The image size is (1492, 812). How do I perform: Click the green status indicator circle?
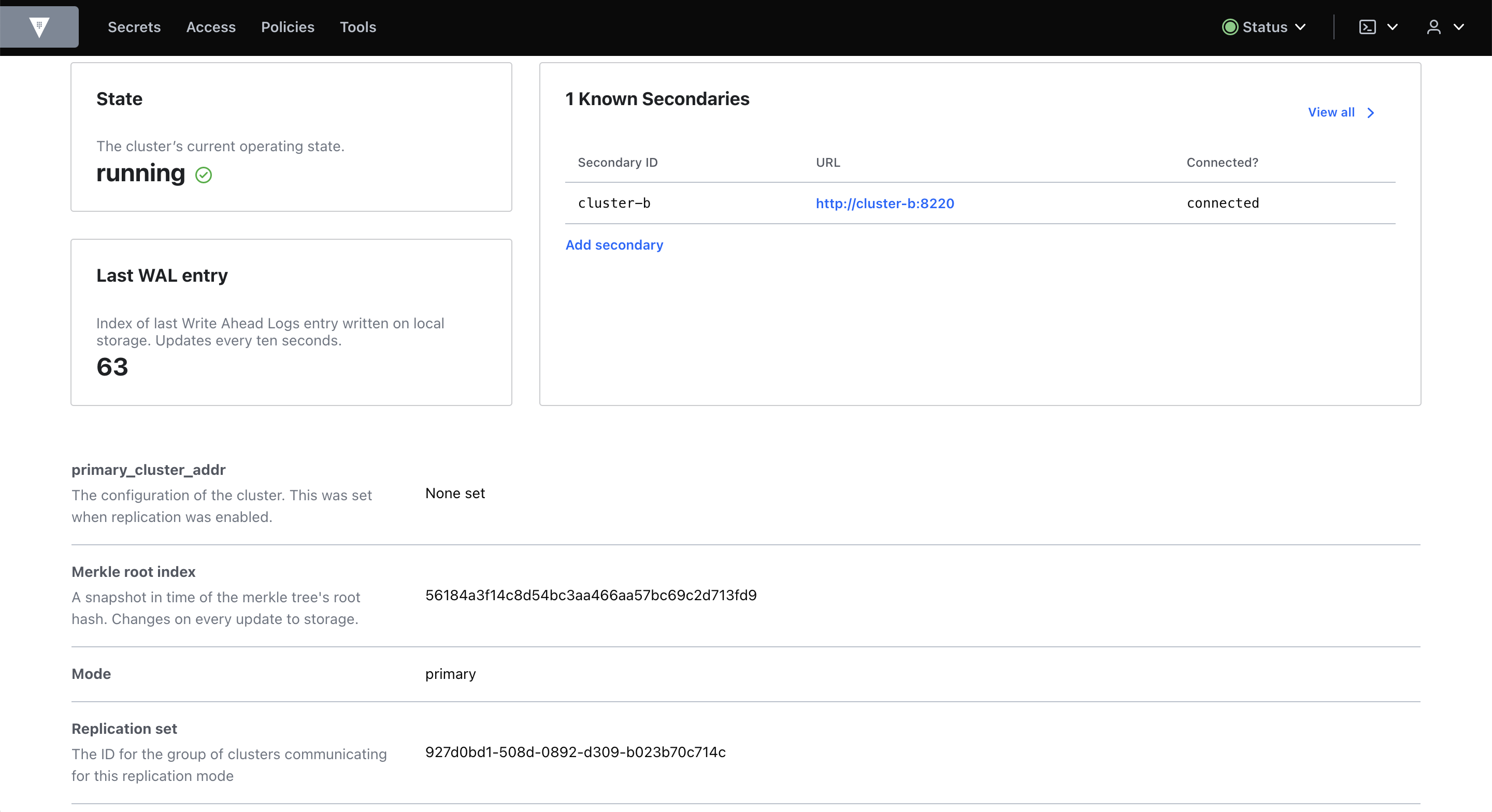[x=1229, y=27]
